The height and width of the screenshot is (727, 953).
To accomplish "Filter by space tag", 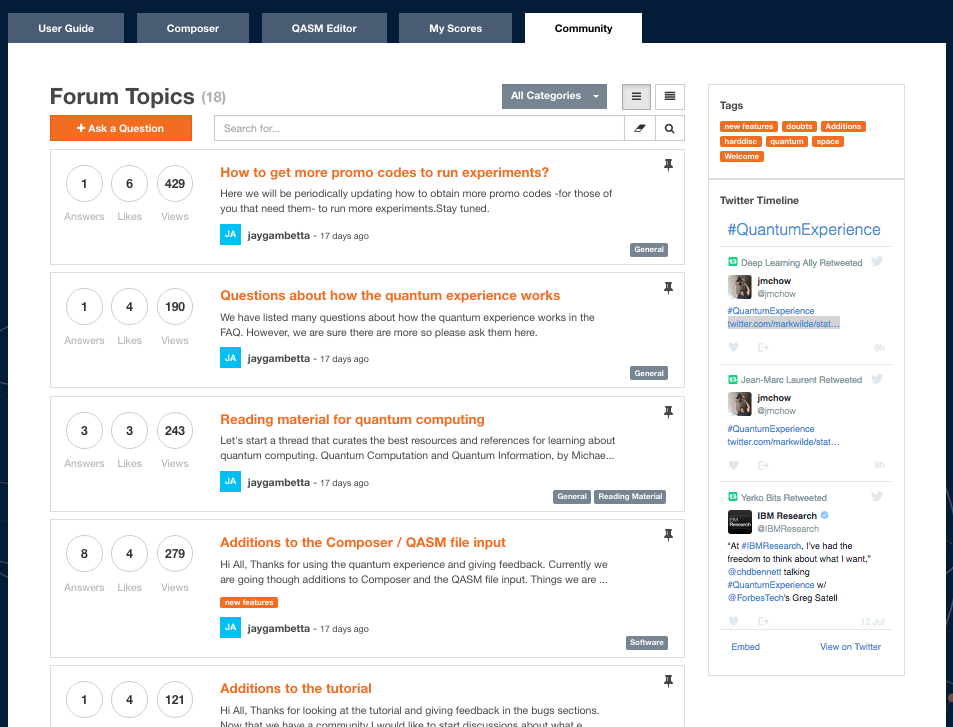I will click(827, 142).
